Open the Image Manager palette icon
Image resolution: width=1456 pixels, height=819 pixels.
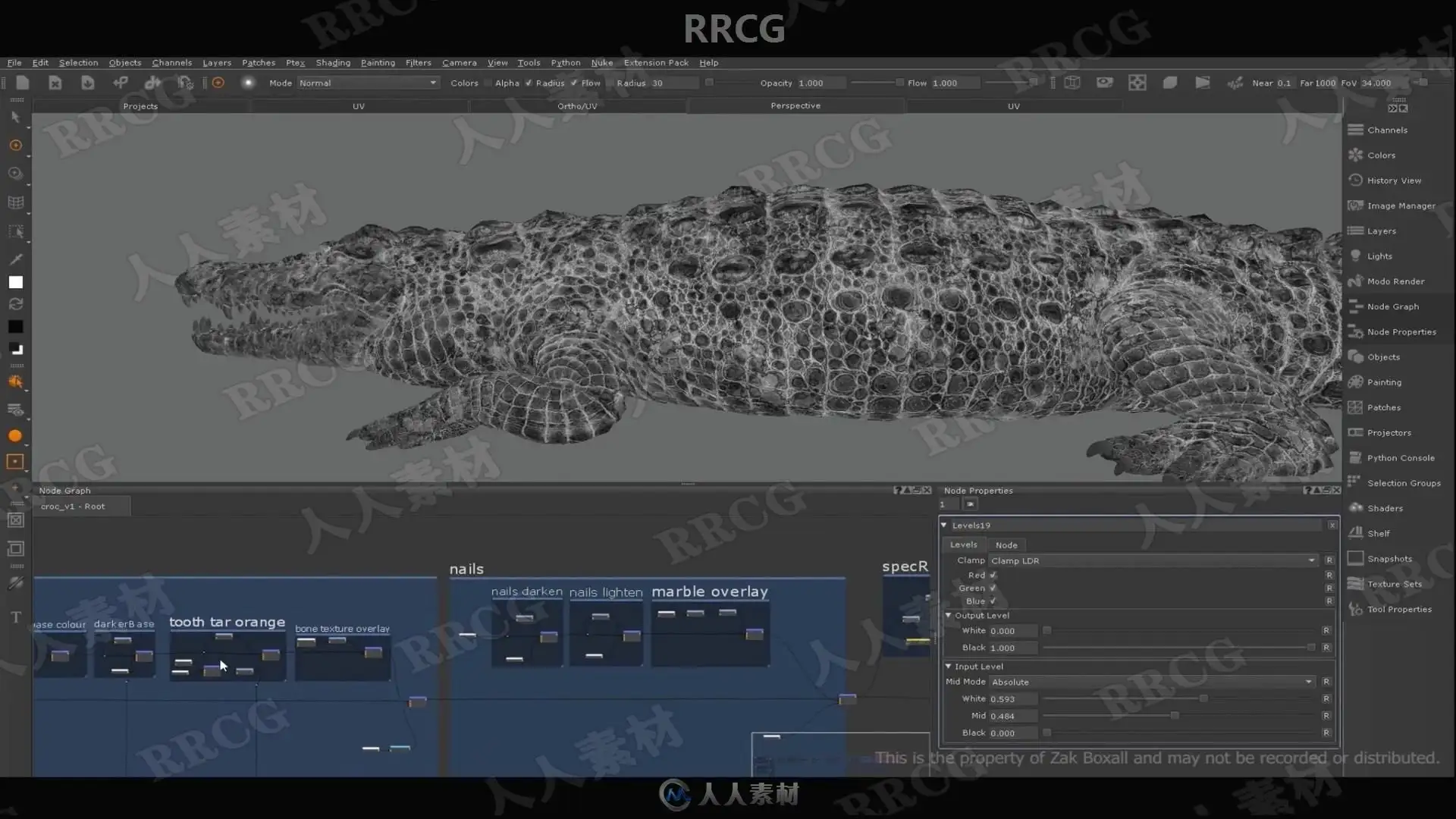click(1356, 206)
